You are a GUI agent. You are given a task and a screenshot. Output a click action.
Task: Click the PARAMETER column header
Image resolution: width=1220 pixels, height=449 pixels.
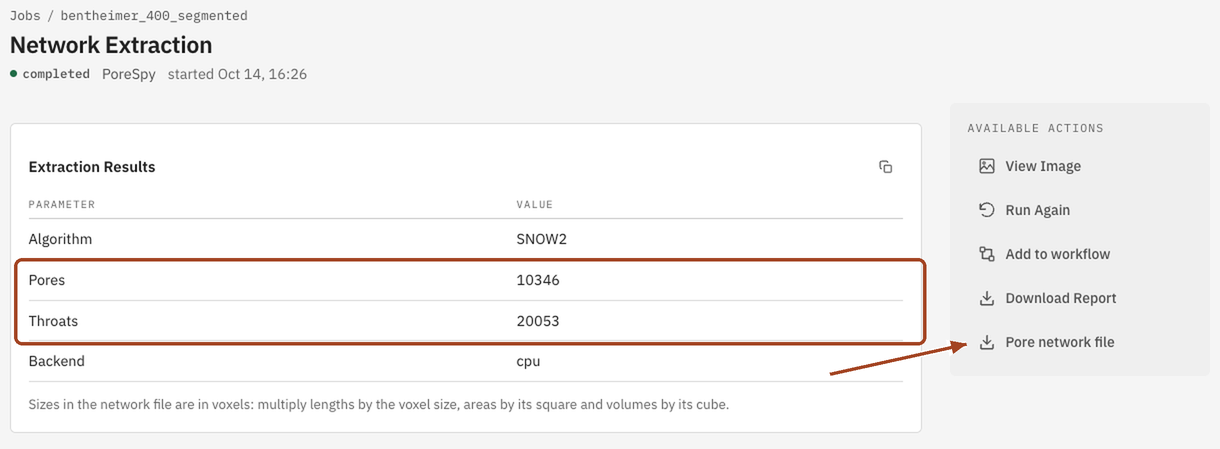(x=62, y=204)
